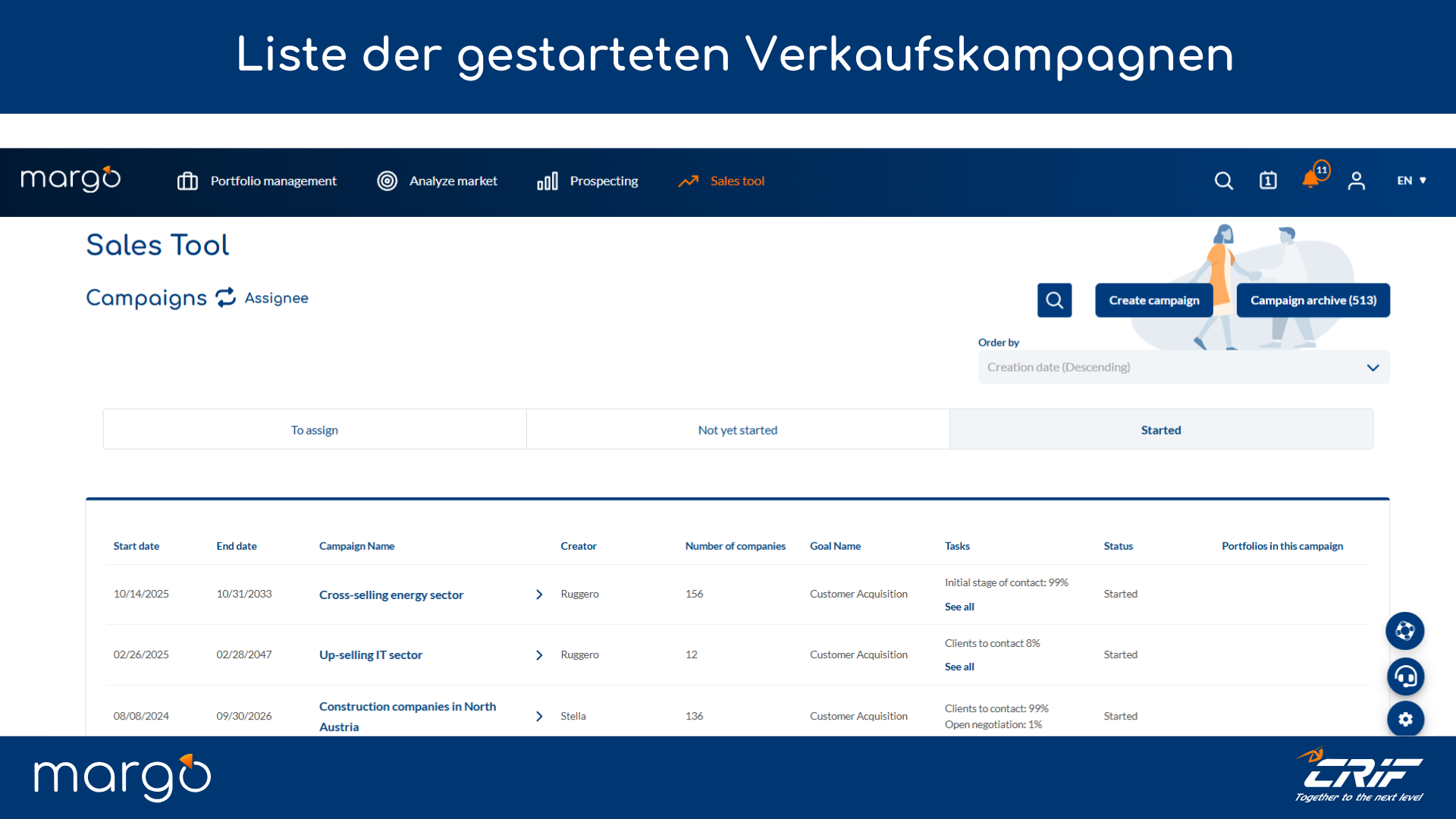Click creator Stella cell
The image size is (1456, 819).
click(x=573, y=716)
